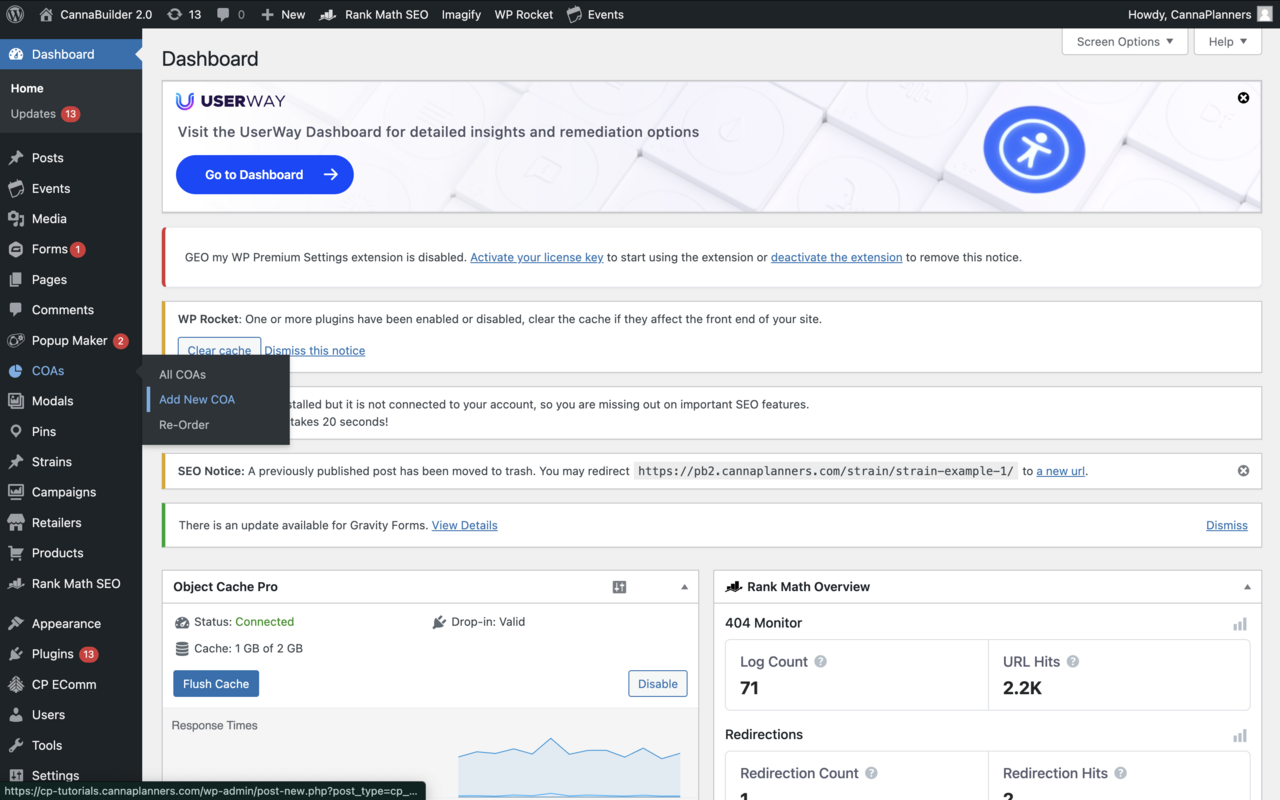Image resolution: width=1280 pixels, height=800 pixels.
Task: Select Re-Order in COAs flyout
Action: coord(184,424)
